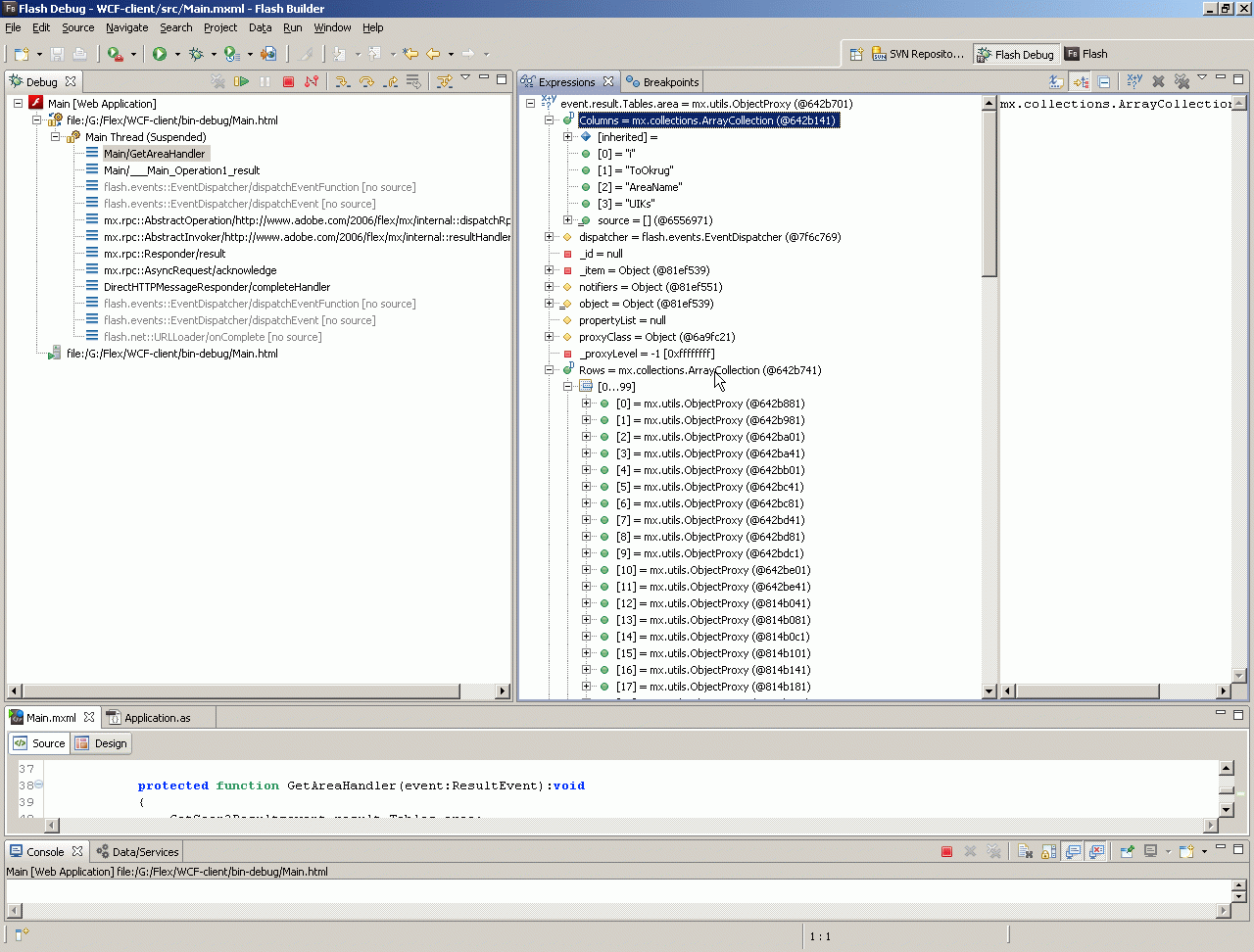The image size is (1254, 952).
Task: Select the Flash Debug perspective button
Action: [1016, 54]
